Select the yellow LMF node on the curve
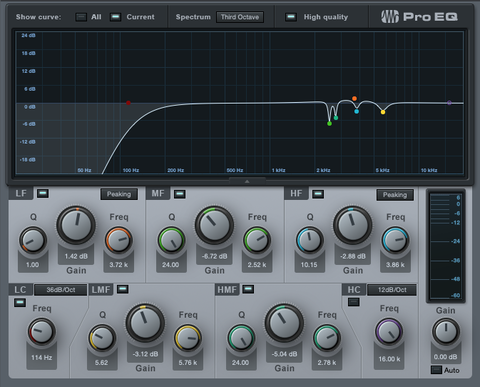480x387 pixels. (x=383, y=112)
